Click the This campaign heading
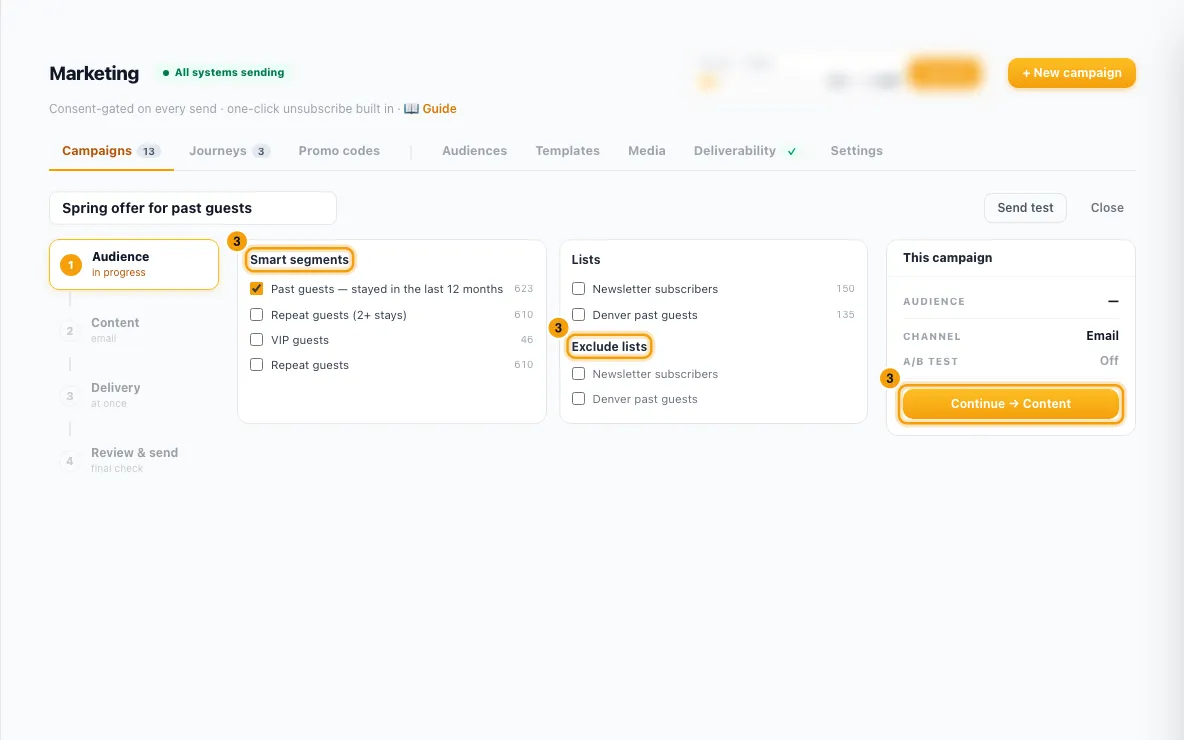The height and width of the screenshot is (740, 1184). tap(947, 257)
